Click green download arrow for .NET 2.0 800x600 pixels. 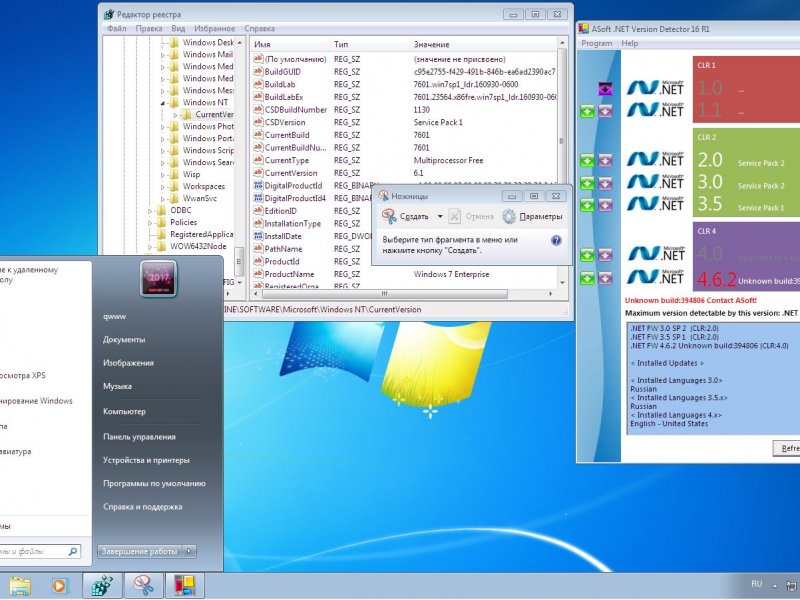[587, 161]
